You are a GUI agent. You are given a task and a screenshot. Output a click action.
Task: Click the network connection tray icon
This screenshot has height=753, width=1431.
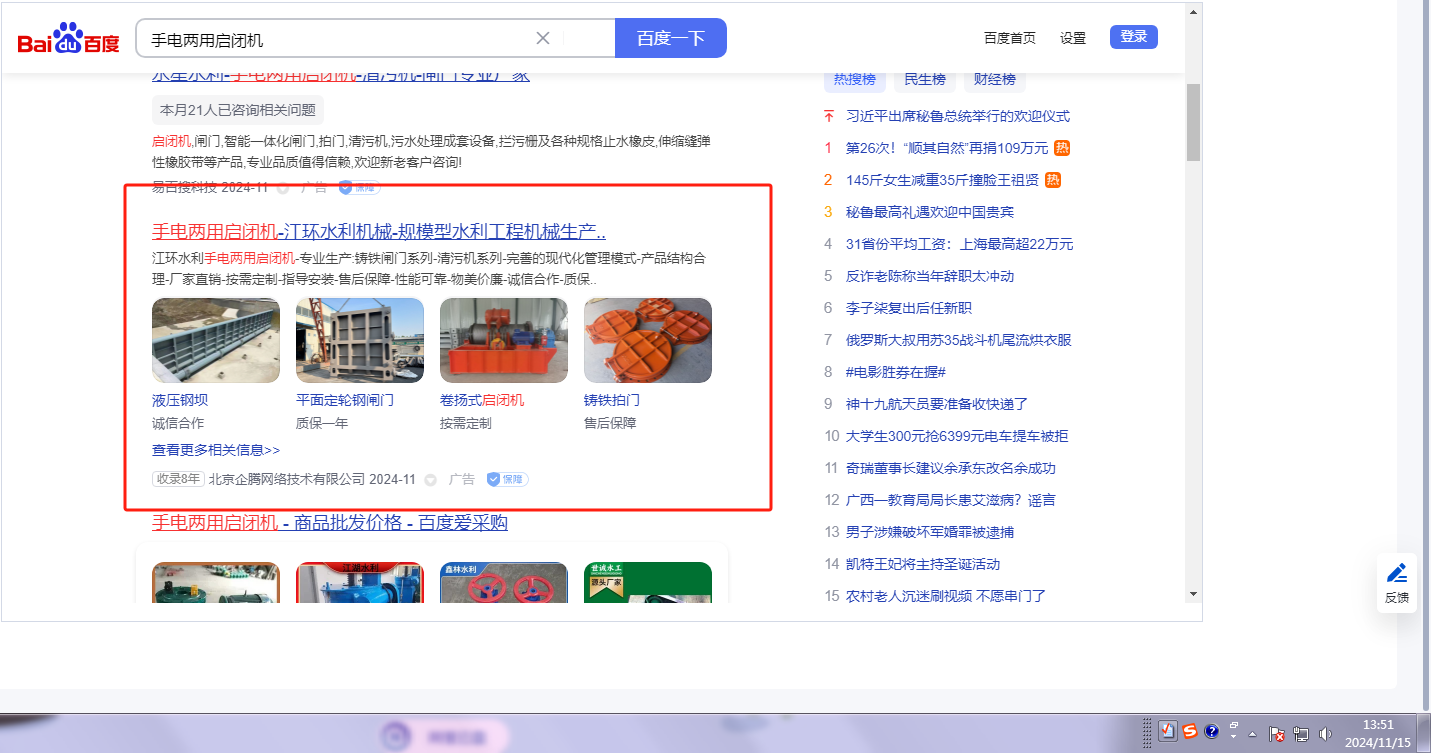pyautogui.click(x=1301, y=733)
